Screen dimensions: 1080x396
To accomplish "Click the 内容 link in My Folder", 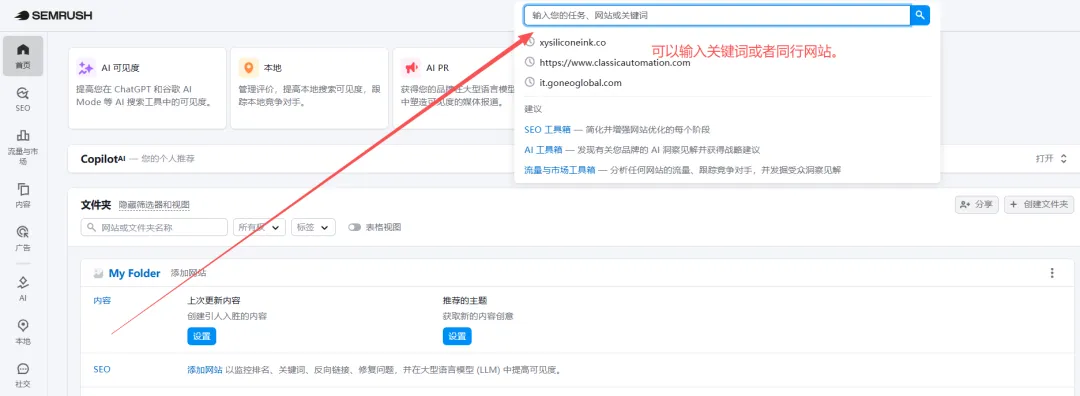I will 102,300.
